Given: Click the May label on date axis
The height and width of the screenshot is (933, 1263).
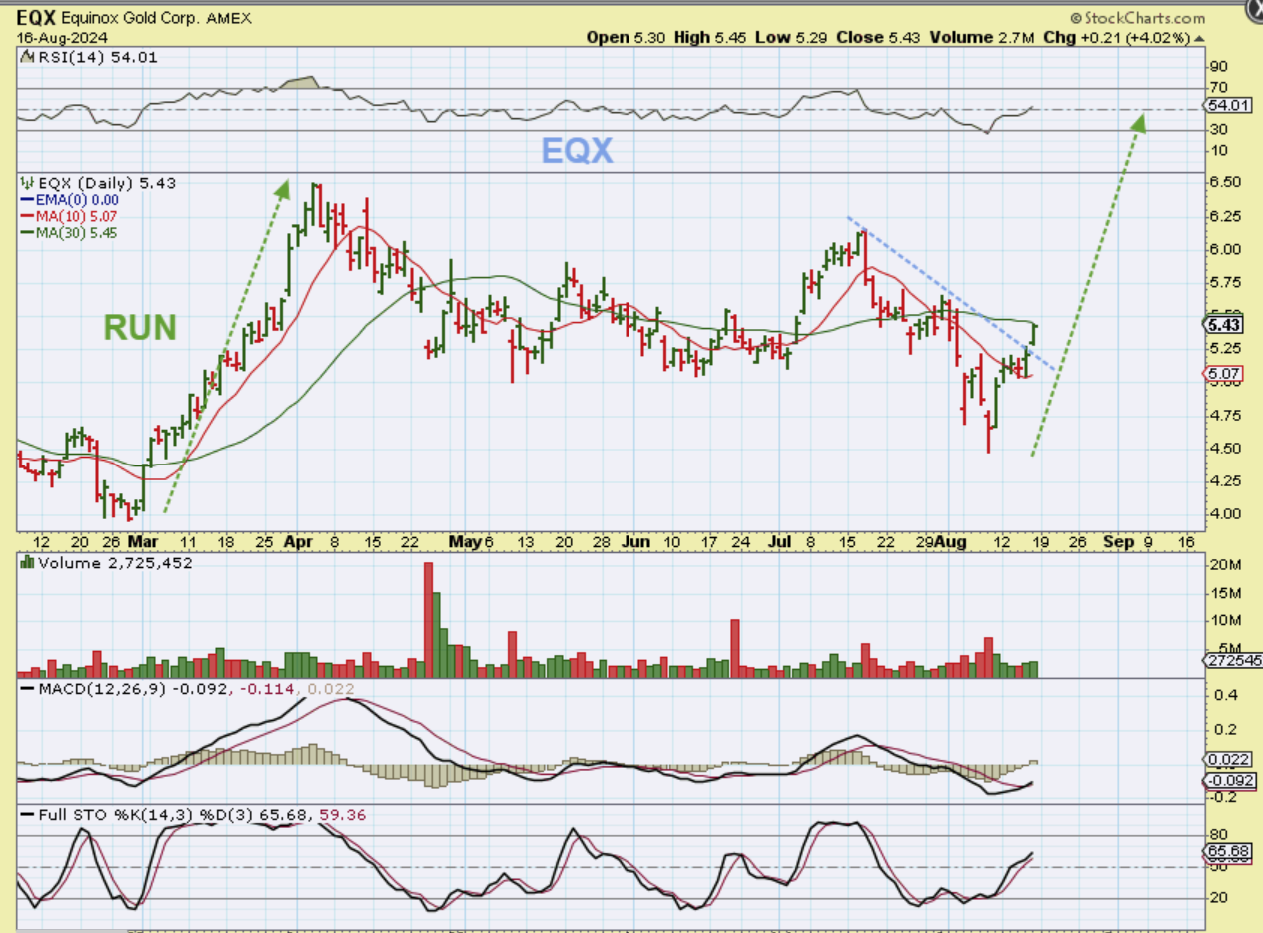Looking at the screenshot, I should (465, 542).
